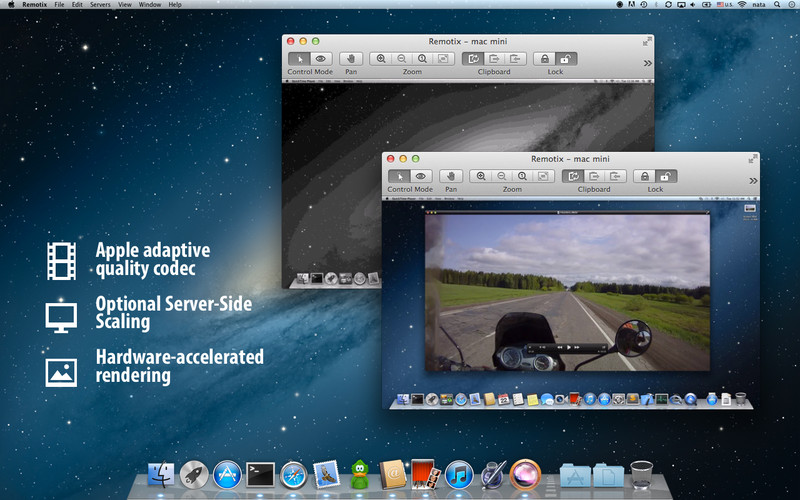Screen dimensions: 800x500
Task: Open the Servers menu
Action: pos(100,5)
